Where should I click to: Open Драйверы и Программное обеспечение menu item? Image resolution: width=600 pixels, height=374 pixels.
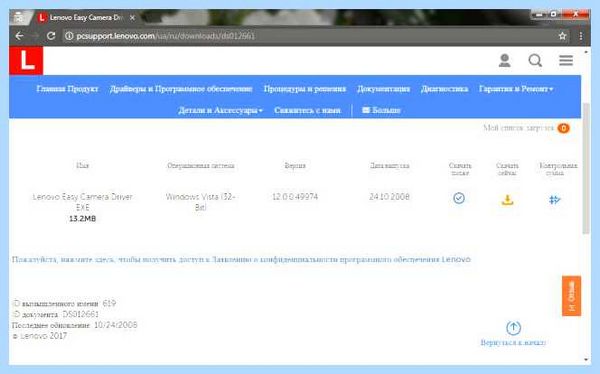(181, 89)
